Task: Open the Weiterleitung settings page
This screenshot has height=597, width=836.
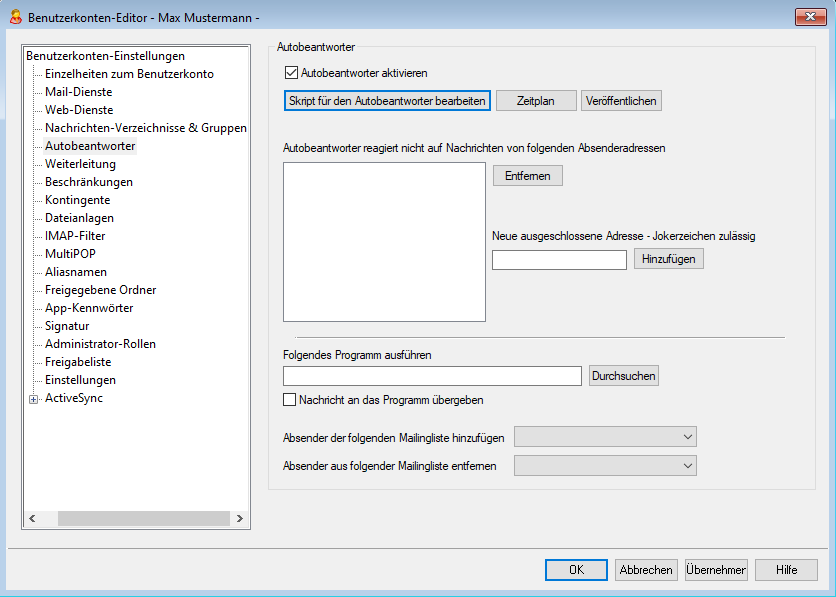Action: (80, 164)
